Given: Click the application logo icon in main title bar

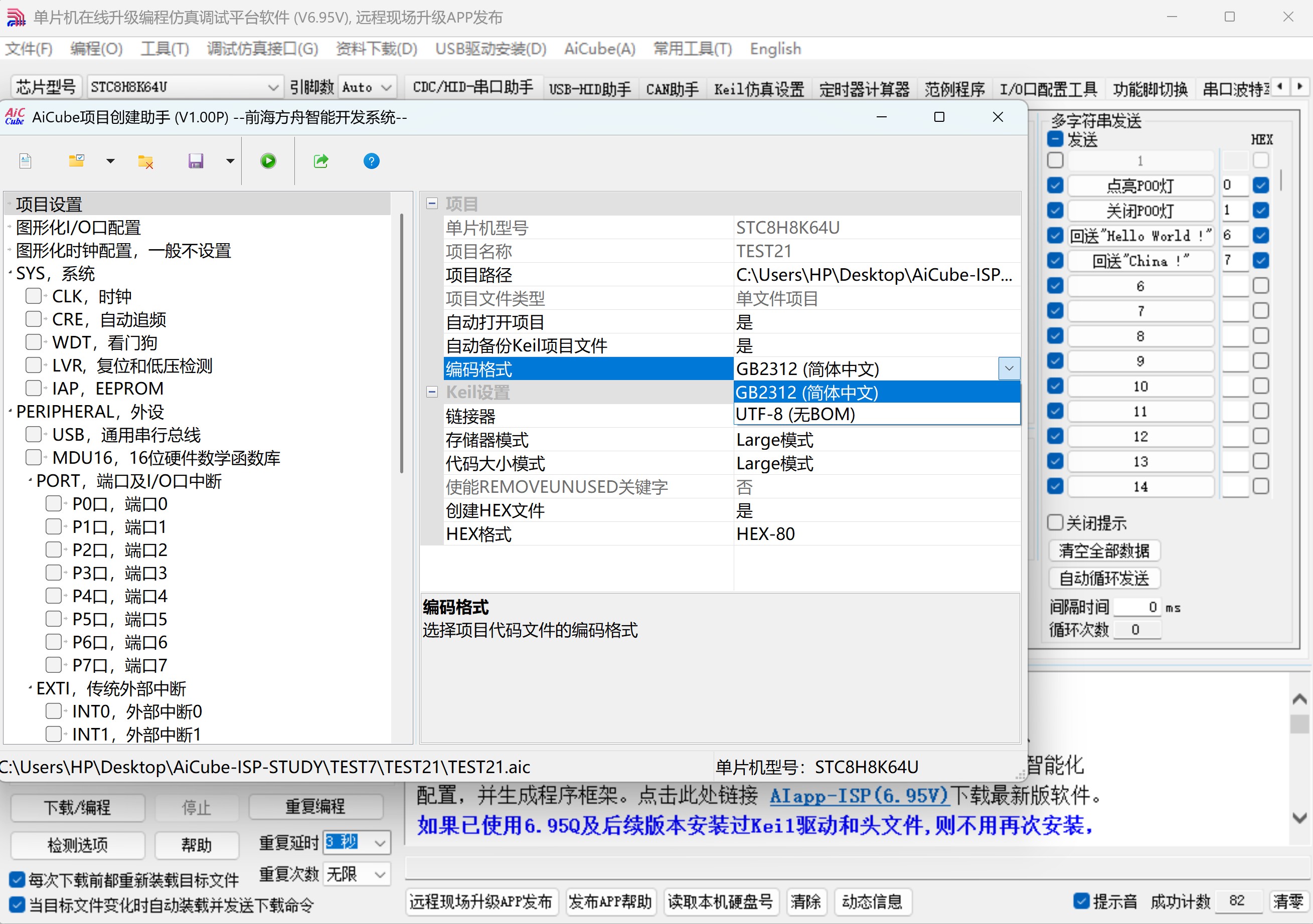Looking at the screenshot, I should [x=16, y=18].
